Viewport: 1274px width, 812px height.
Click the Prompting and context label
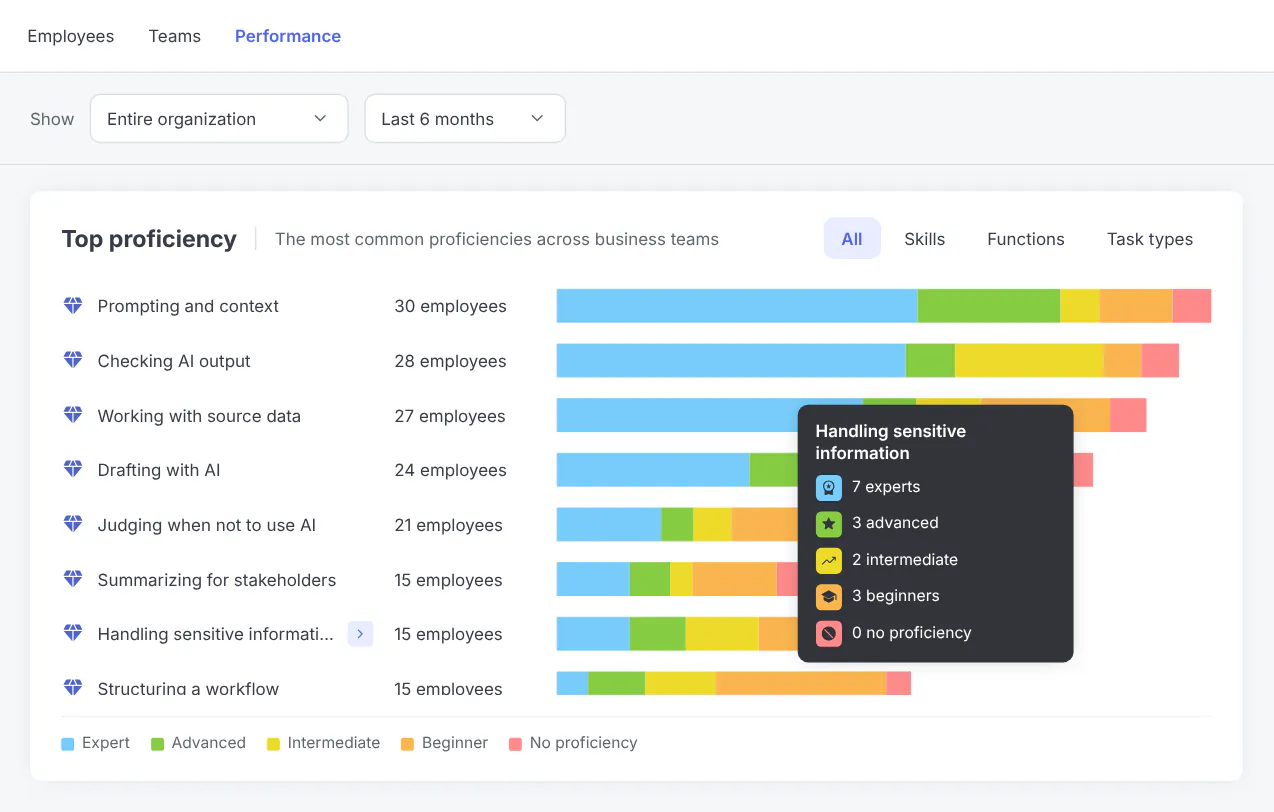point(188,306)
